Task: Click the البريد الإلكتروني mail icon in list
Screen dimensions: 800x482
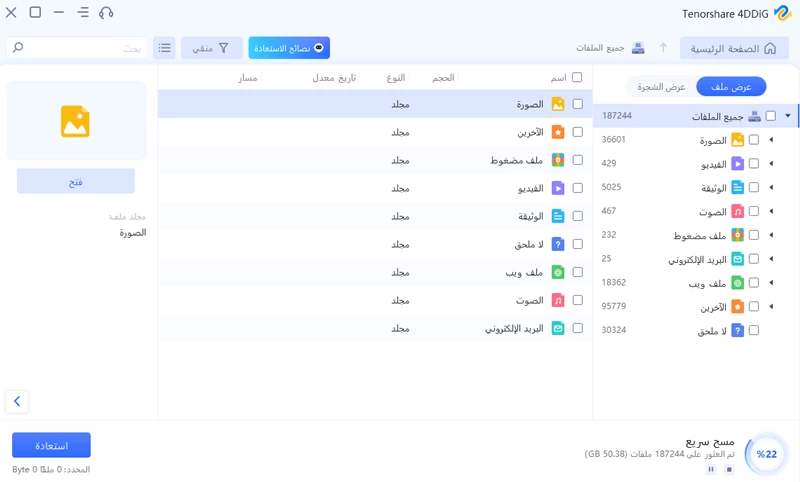Action: (558, 328)
